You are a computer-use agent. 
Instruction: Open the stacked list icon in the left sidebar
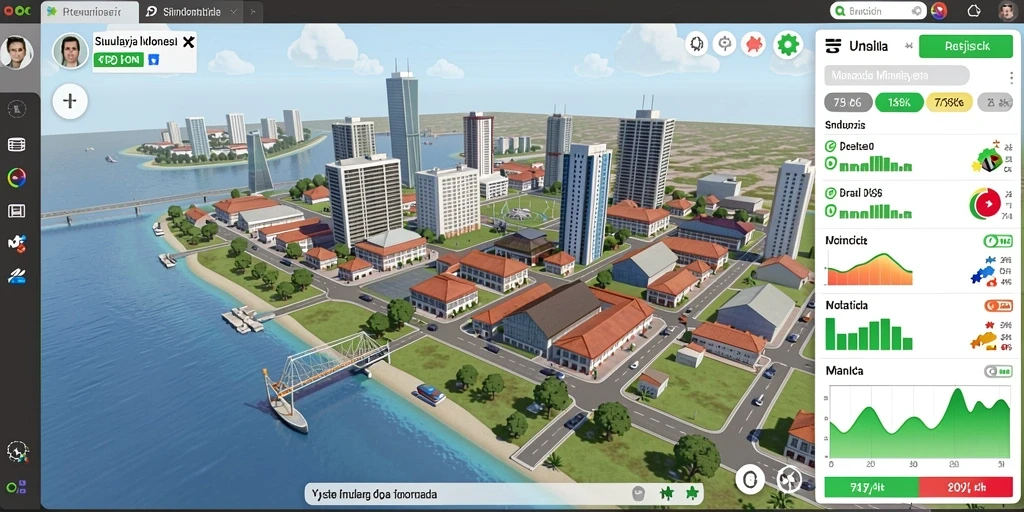[x=16, y=144]
